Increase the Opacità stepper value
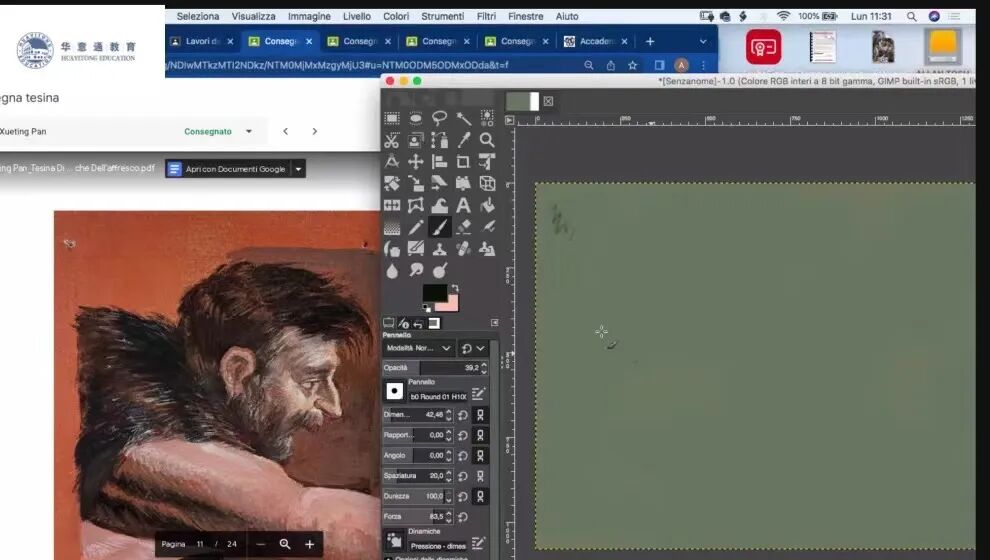The height and width of the screenshot is (560, 990). [x=484, y=364]
